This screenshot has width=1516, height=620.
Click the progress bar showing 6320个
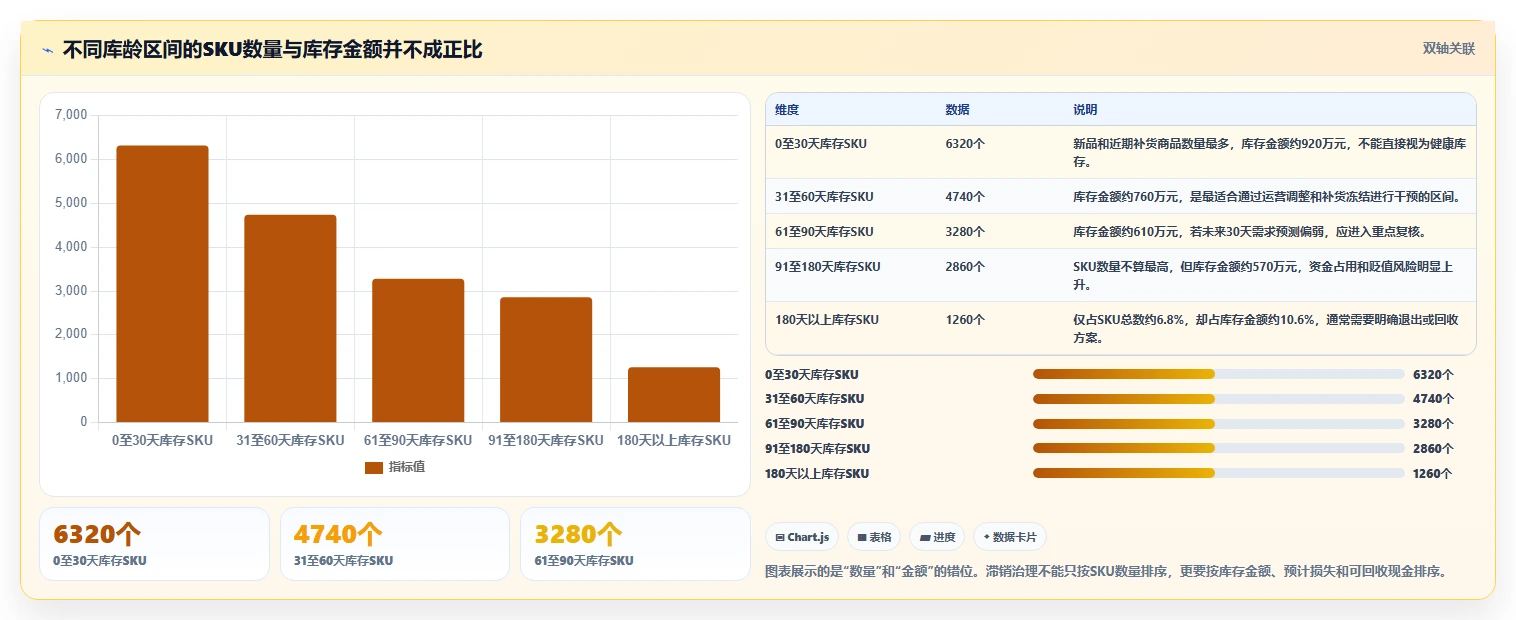[x=1219, y=374]
